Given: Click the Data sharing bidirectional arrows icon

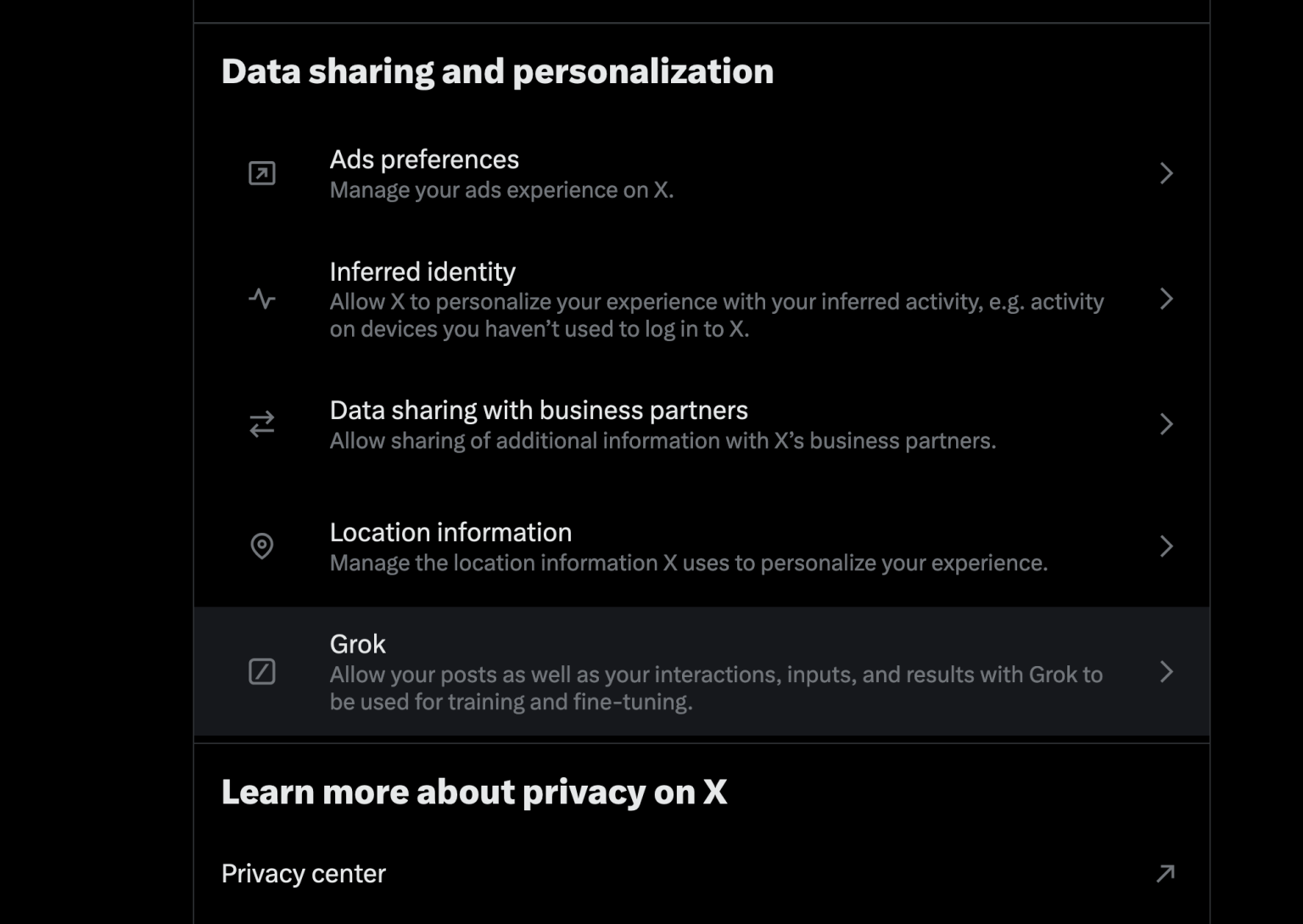Looking at the screenshot, I should click(262, 424).
